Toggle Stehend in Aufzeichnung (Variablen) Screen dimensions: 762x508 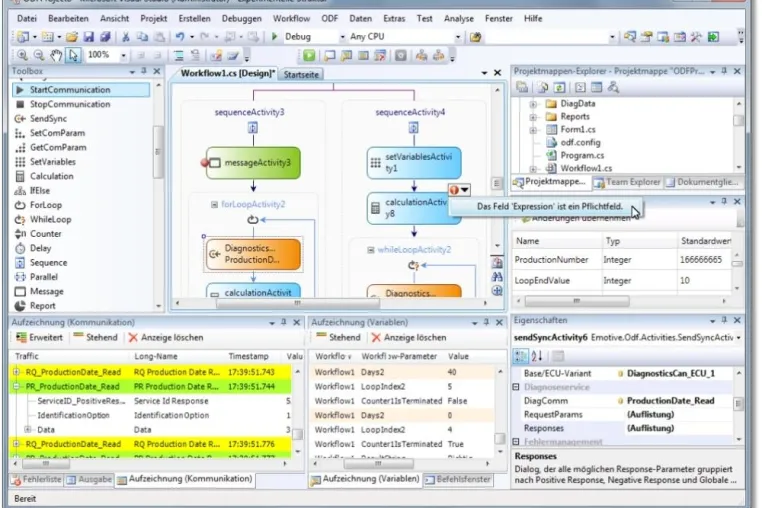pos(339,337)
